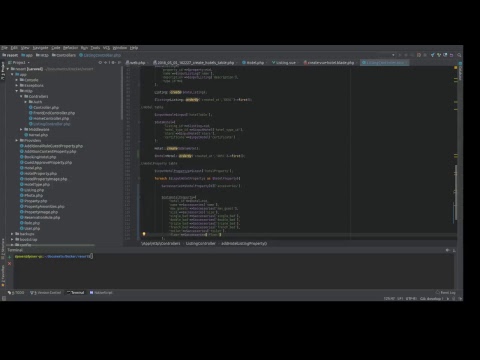Open the File menu
The image size is (480, 360).
tap(4, 48)
